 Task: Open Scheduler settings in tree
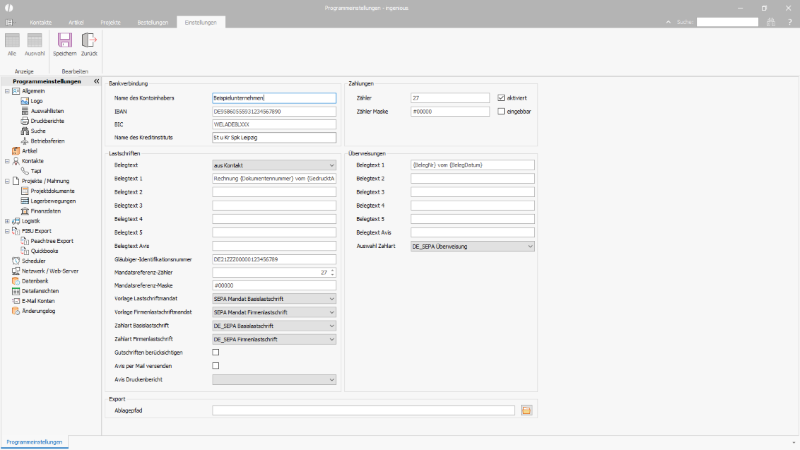(33, 261)
